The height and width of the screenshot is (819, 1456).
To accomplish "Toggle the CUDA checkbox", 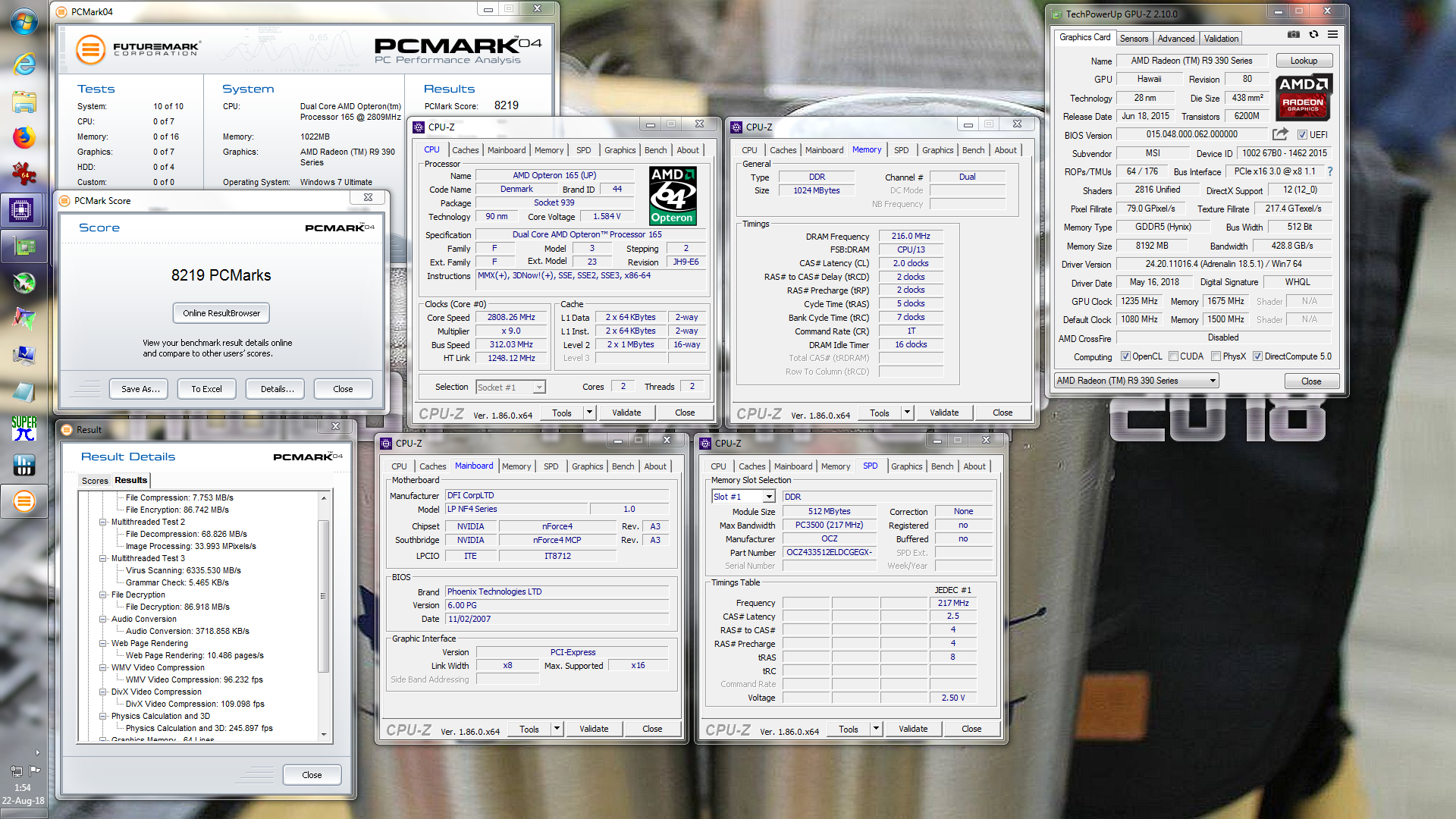I will tap(1173, 356).
